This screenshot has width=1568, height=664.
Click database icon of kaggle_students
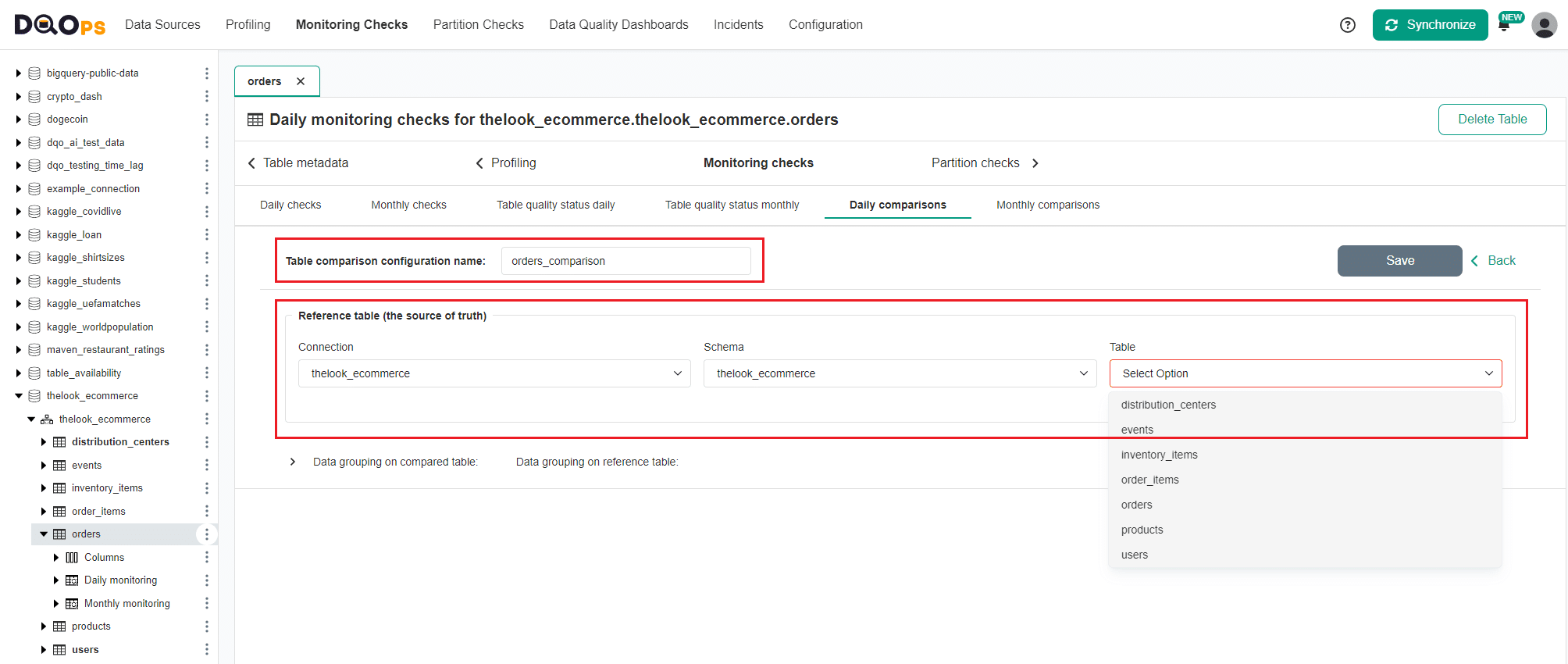34,281
